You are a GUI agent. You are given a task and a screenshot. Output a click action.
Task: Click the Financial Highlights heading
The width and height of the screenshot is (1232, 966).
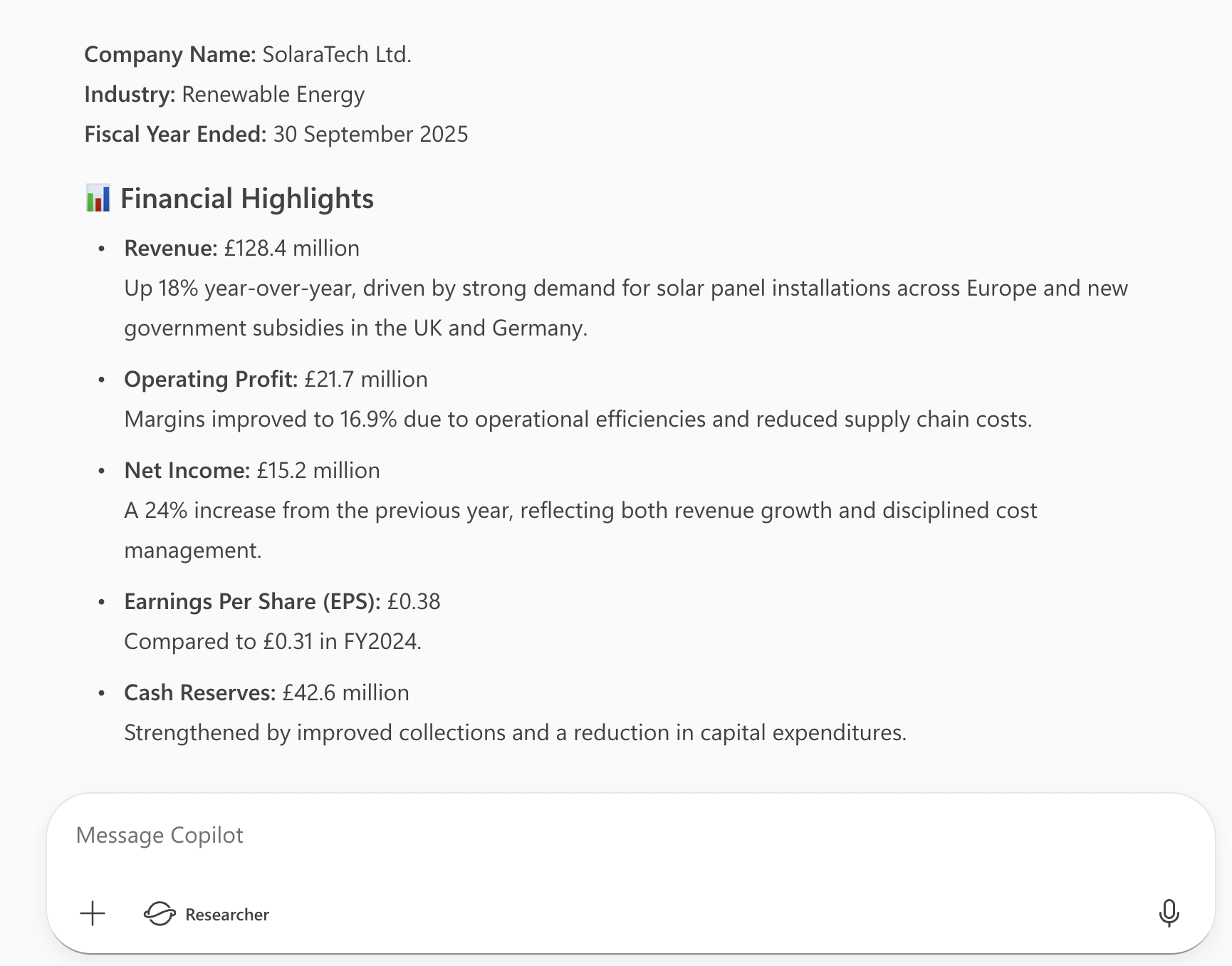click(246, 198)
